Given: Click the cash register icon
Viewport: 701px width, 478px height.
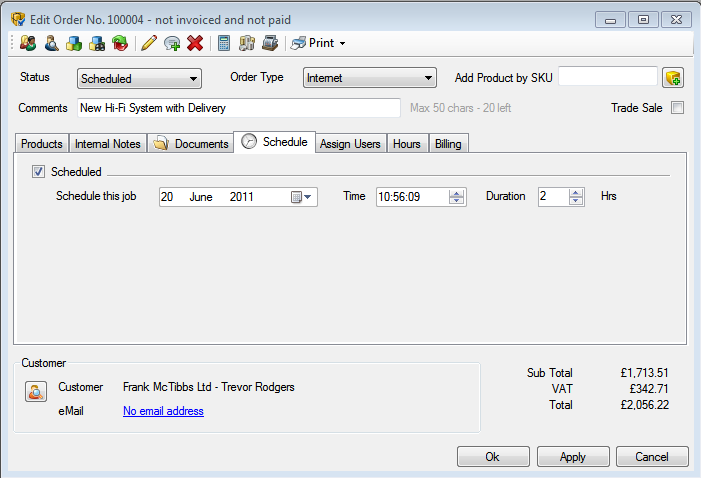Looking at the screenshot, I should 269,43.
